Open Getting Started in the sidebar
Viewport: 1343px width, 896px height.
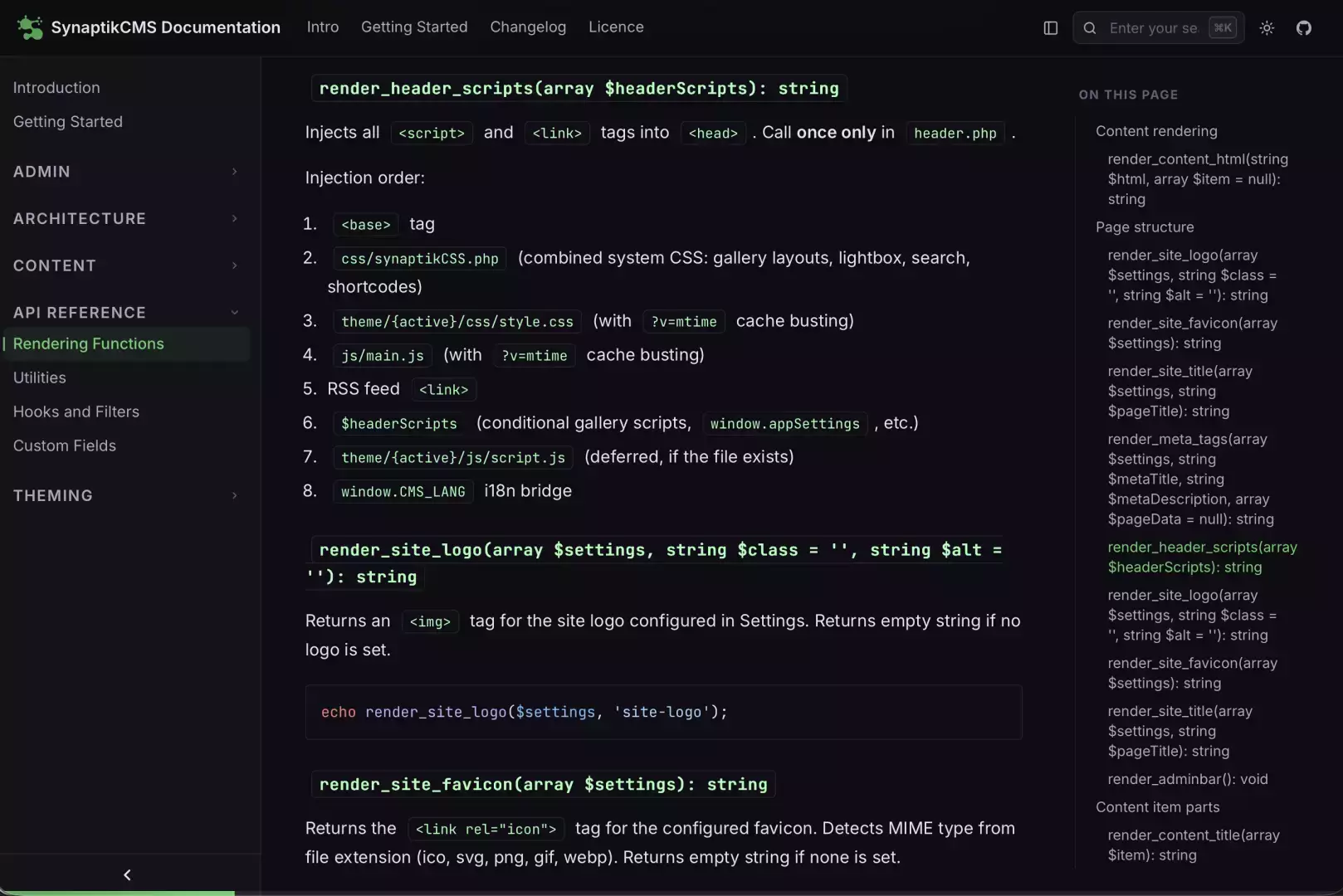point(68,122)
